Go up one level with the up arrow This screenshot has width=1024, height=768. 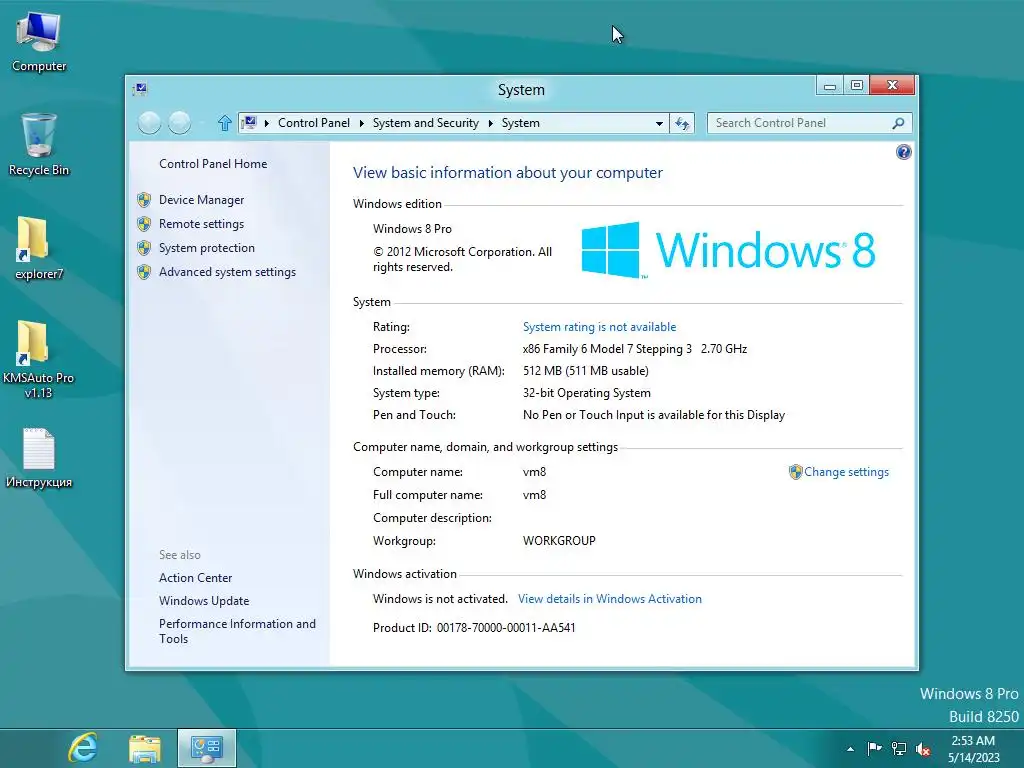(x=224, y=123)
